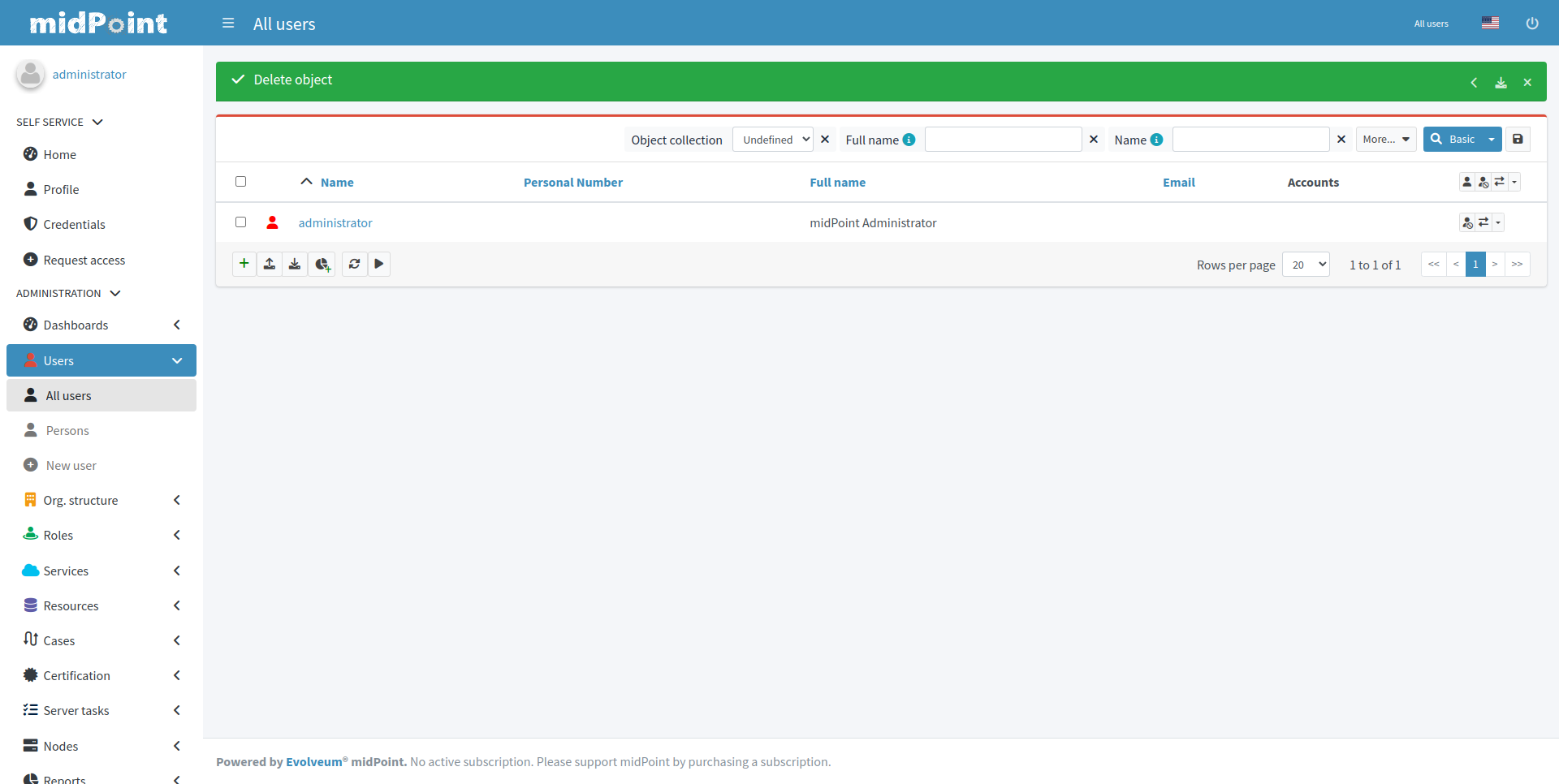1559x784 pixels.
Task: Open header row actions dropdown caret
Action: [x=1514, y=182]
